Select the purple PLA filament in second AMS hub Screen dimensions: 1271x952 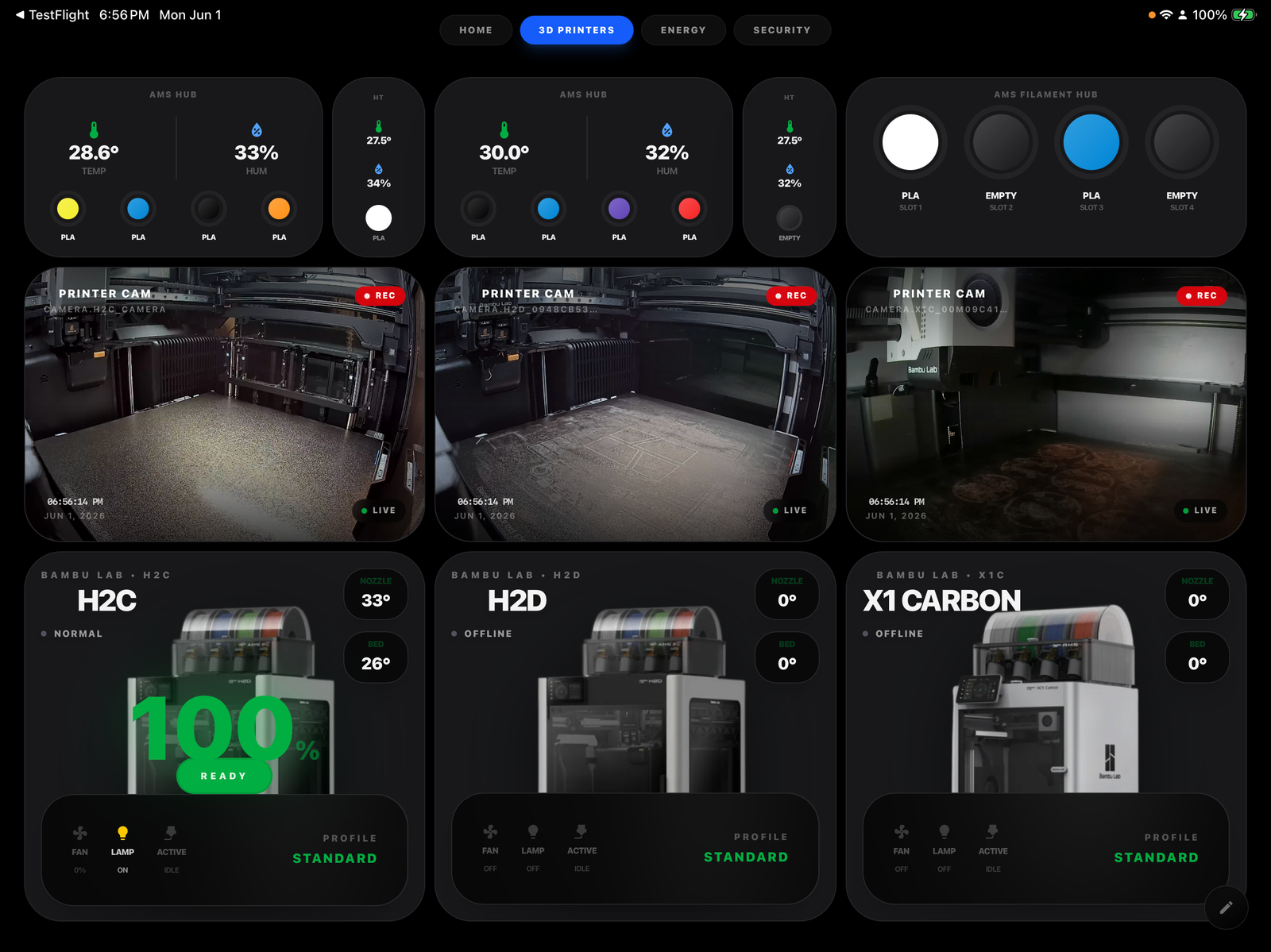[619, 209]
